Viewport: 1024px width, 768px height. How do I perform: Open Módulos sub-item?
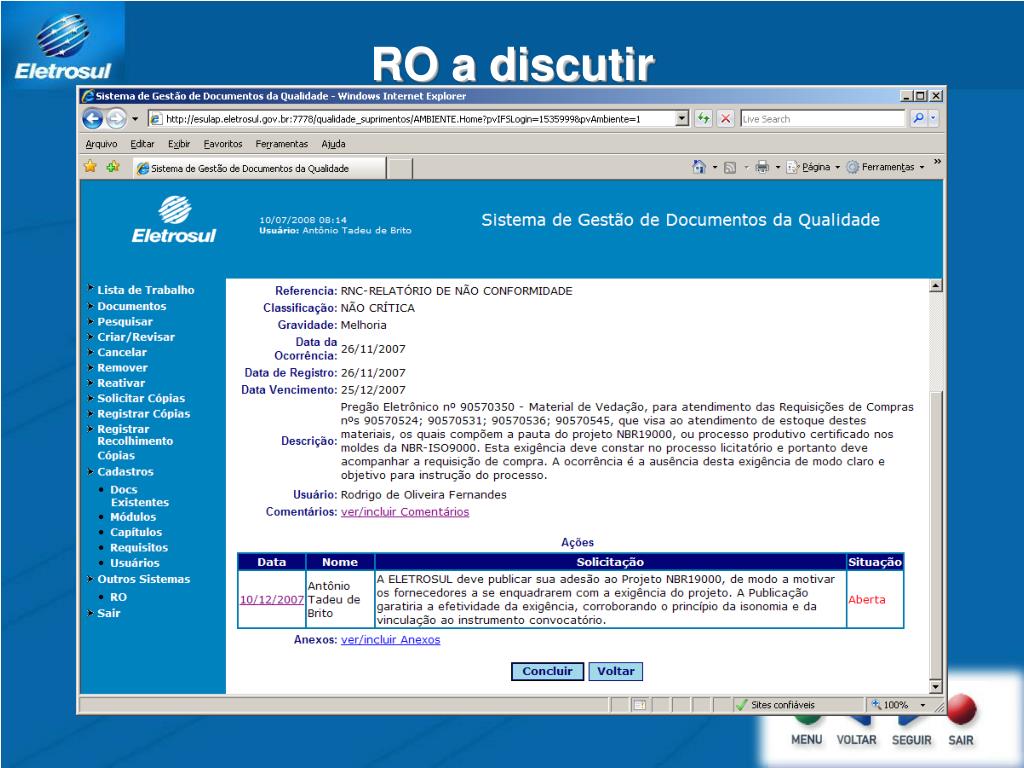click(x=133, y=517)
